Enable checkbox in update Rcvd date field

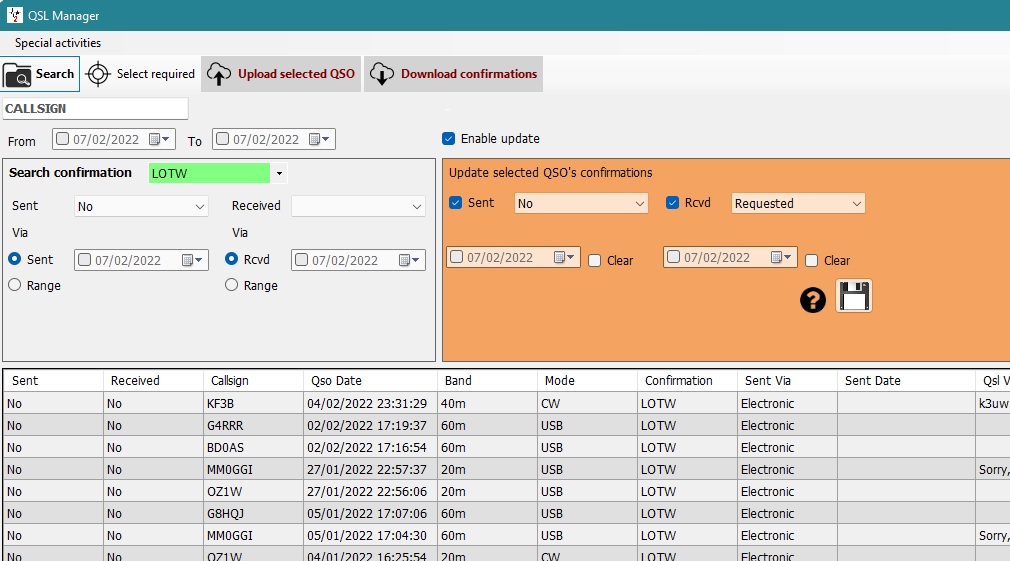click(674, 257)
